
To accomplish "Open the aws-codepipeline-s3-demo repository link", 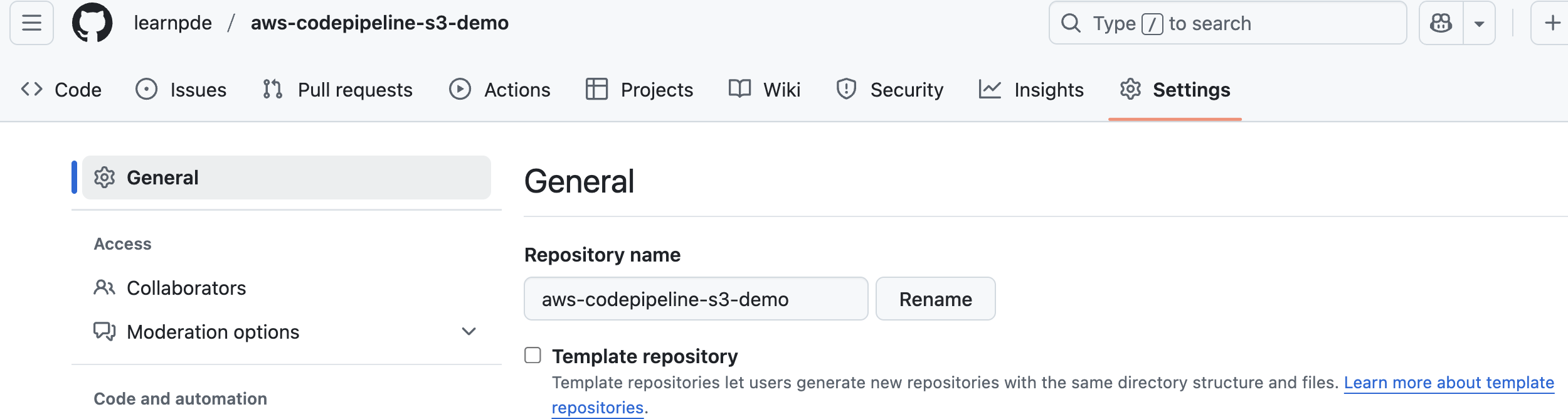I will (379, 23).
